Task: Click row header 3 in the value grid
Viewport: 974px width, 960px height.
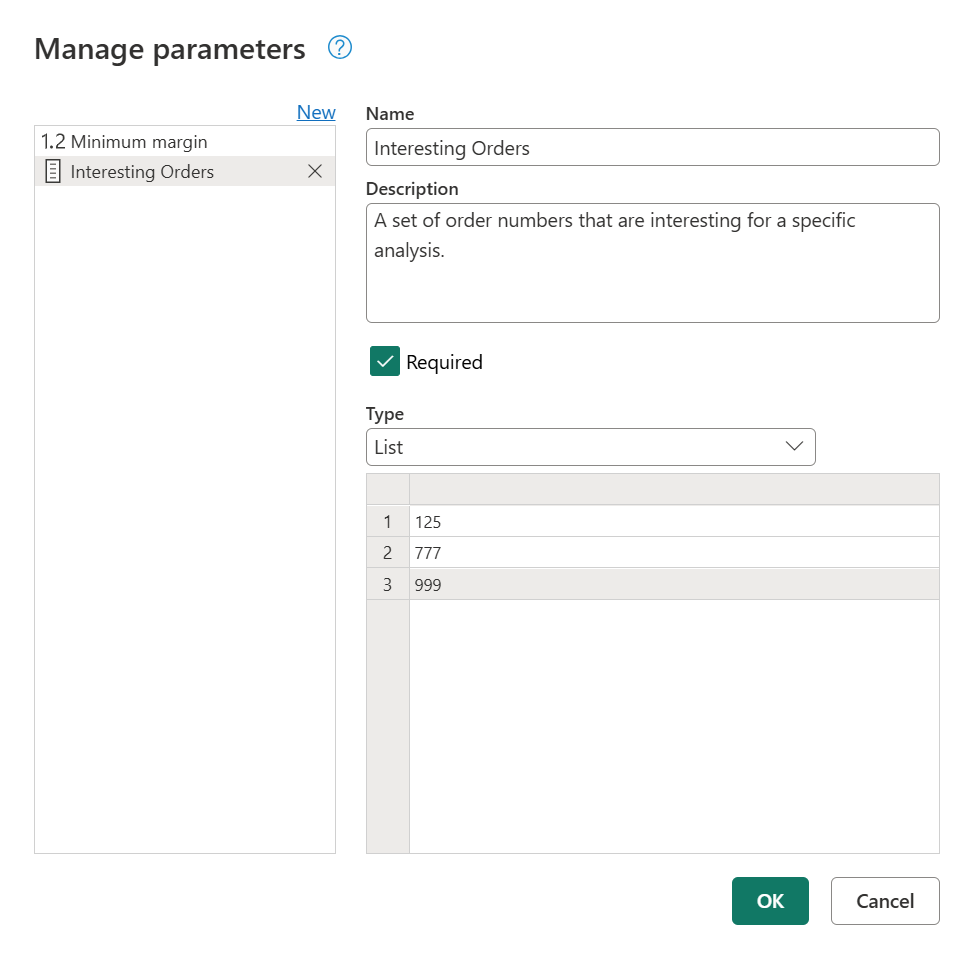Action: 388,584
